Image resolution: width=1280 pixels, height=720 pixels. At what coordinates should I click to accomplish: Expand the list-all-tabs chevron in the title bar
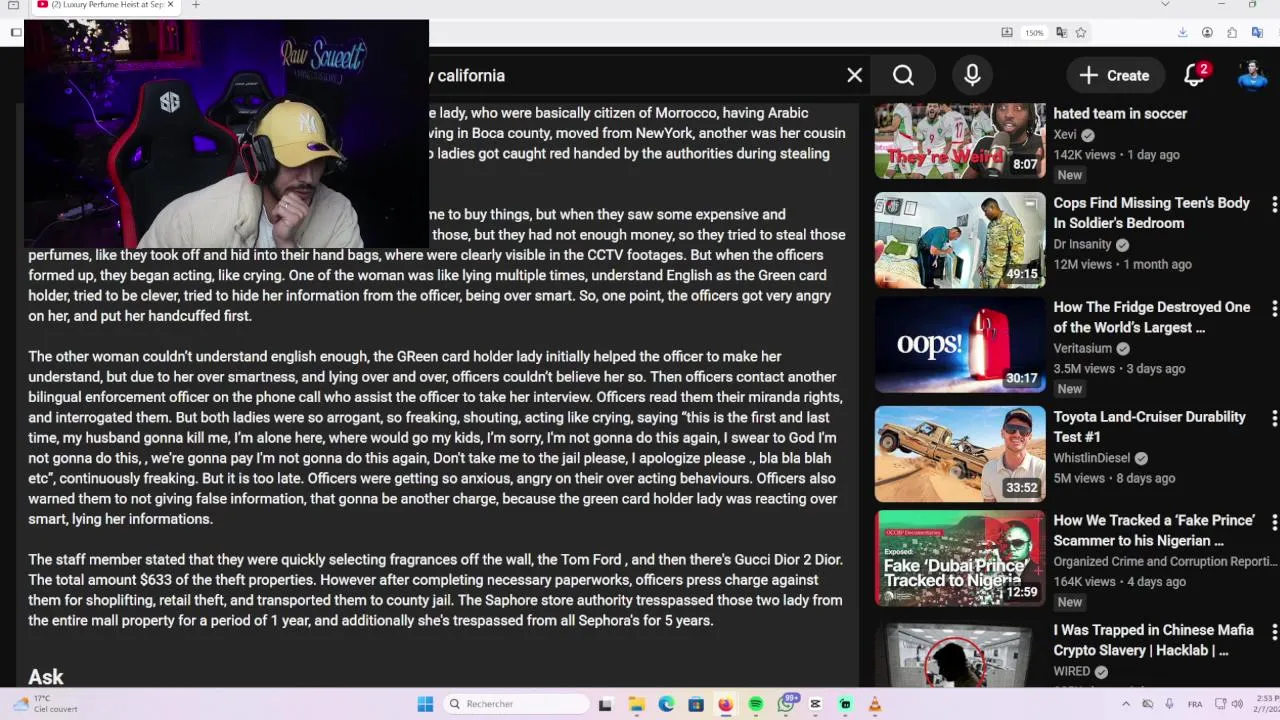1165,5
